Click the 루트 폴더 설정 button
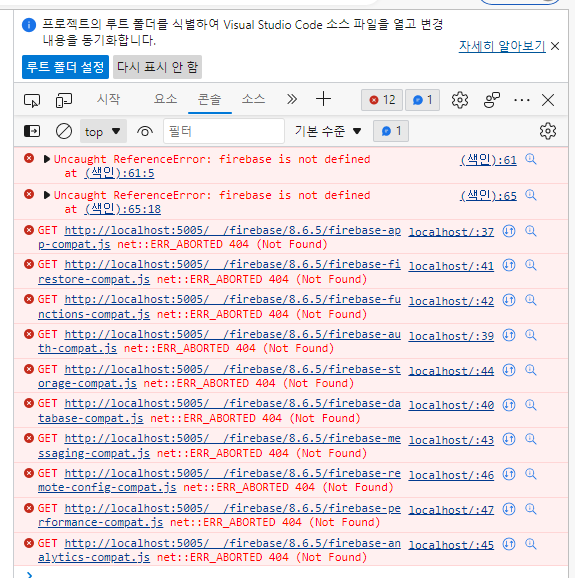575x578 pixels. 65,67
